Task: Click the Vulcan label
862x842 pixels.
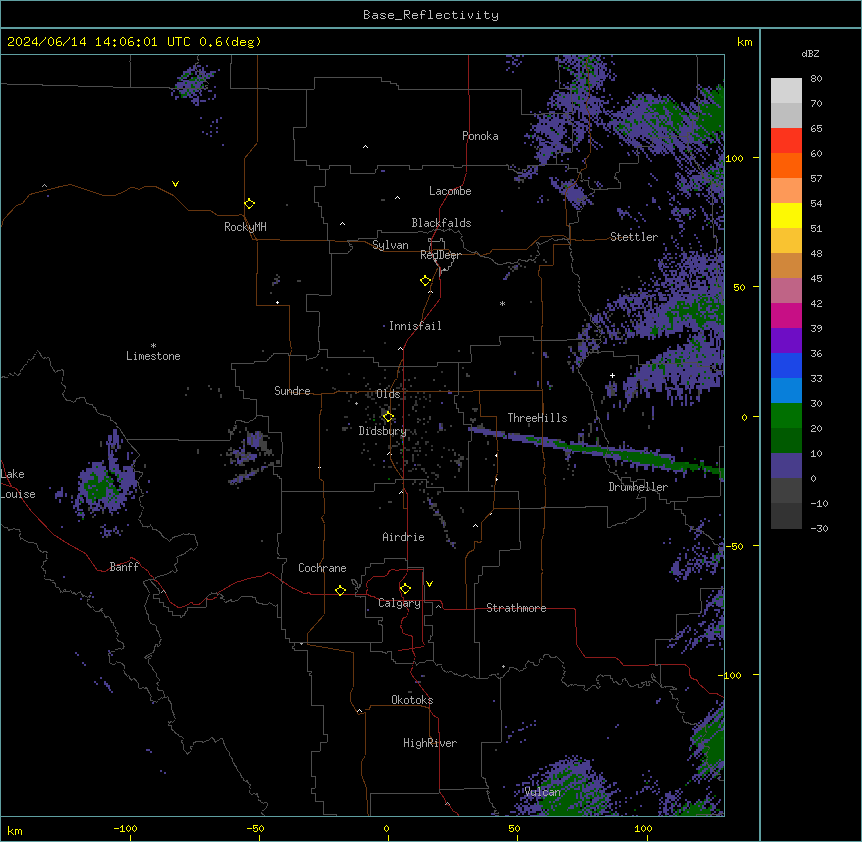Action: 542,792
